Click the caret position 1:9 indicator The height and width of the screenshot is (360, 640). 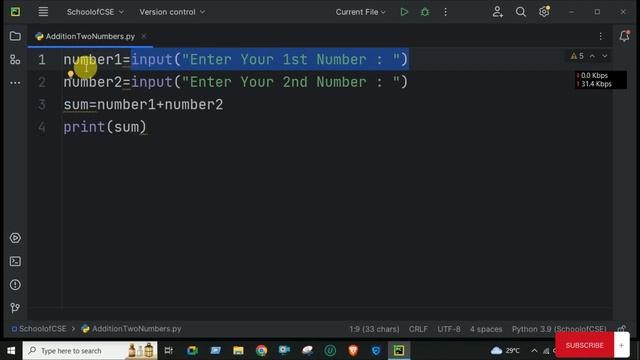pos(374,329)
